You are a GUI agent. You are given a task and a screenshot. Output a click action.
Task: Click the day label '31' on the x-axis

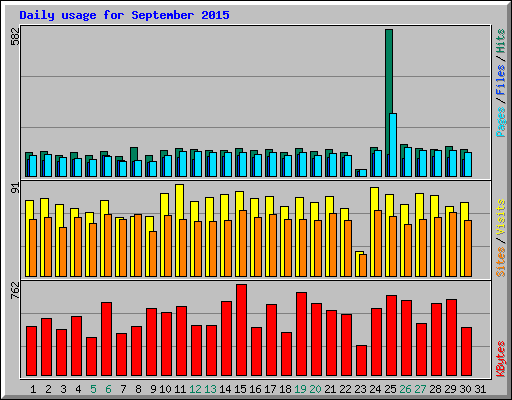[x=480, y=389]
